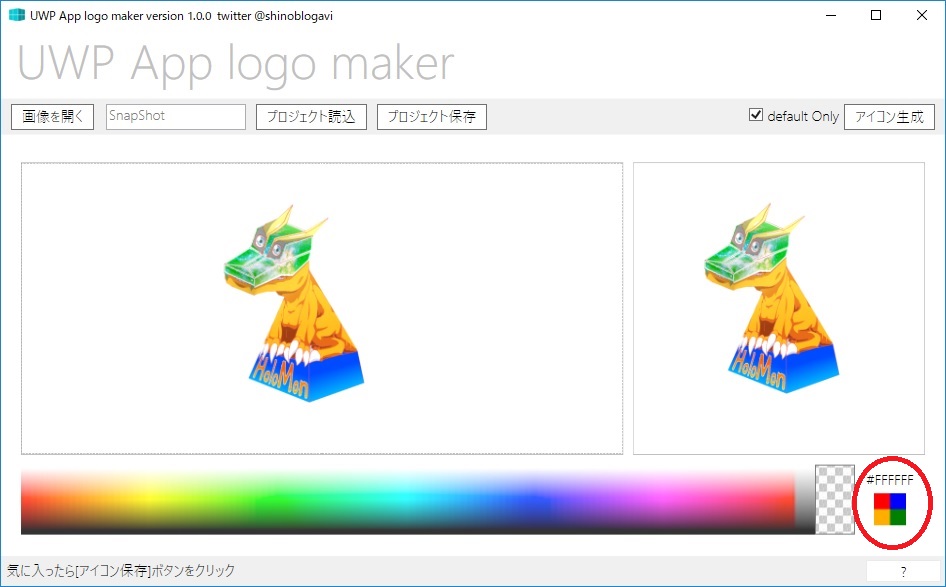
Task: Click the status text 気に入ったら[アイコン保存]ボタンをクリック
Action: [121, 571]
